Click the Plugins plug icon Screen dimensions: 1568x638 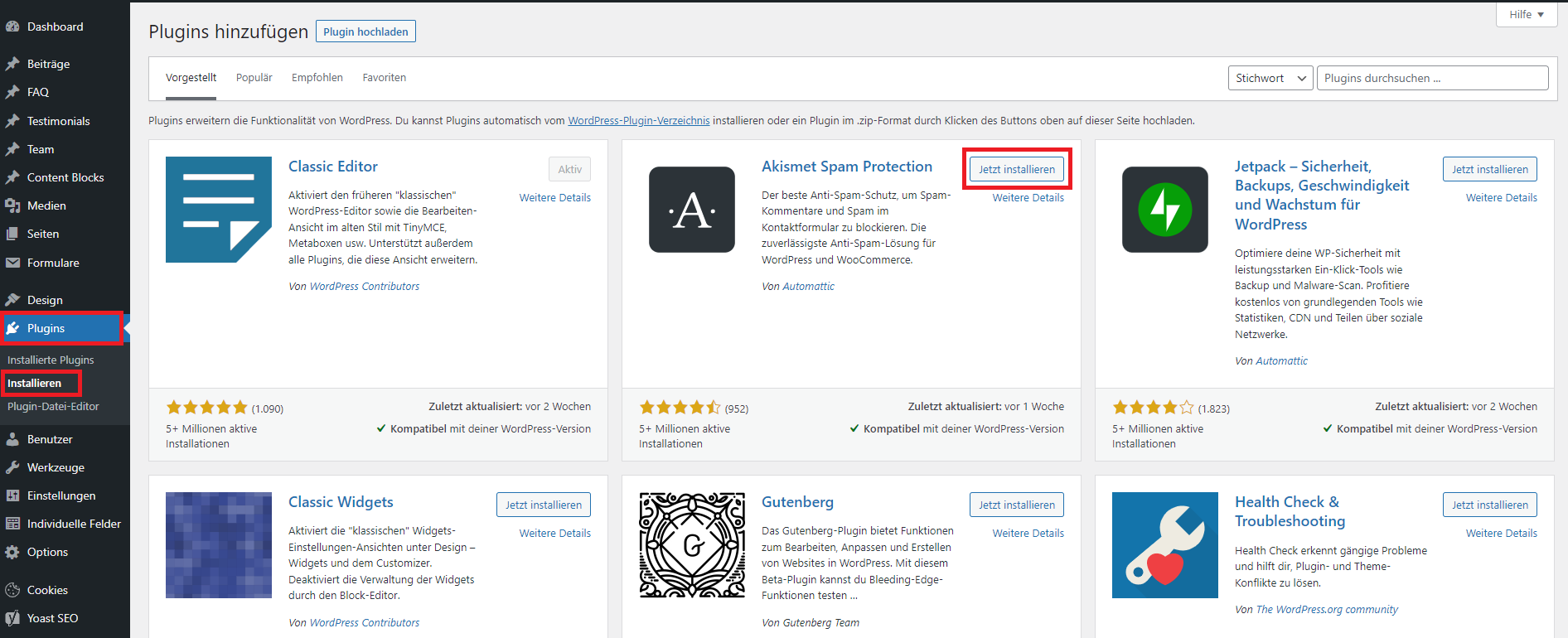pyautogui.click(x=12, y=328)
